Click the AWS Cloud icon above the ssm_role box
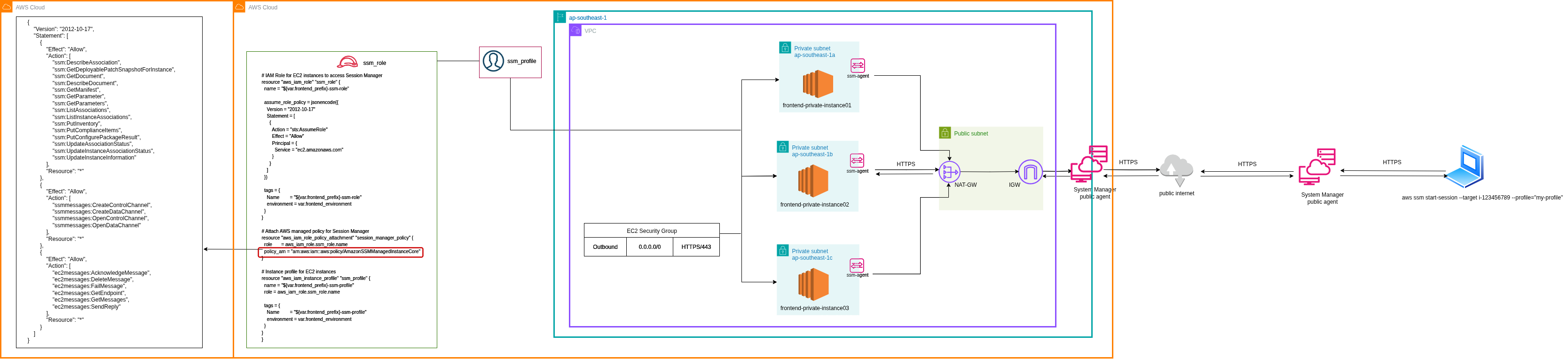 click(240, 7)
